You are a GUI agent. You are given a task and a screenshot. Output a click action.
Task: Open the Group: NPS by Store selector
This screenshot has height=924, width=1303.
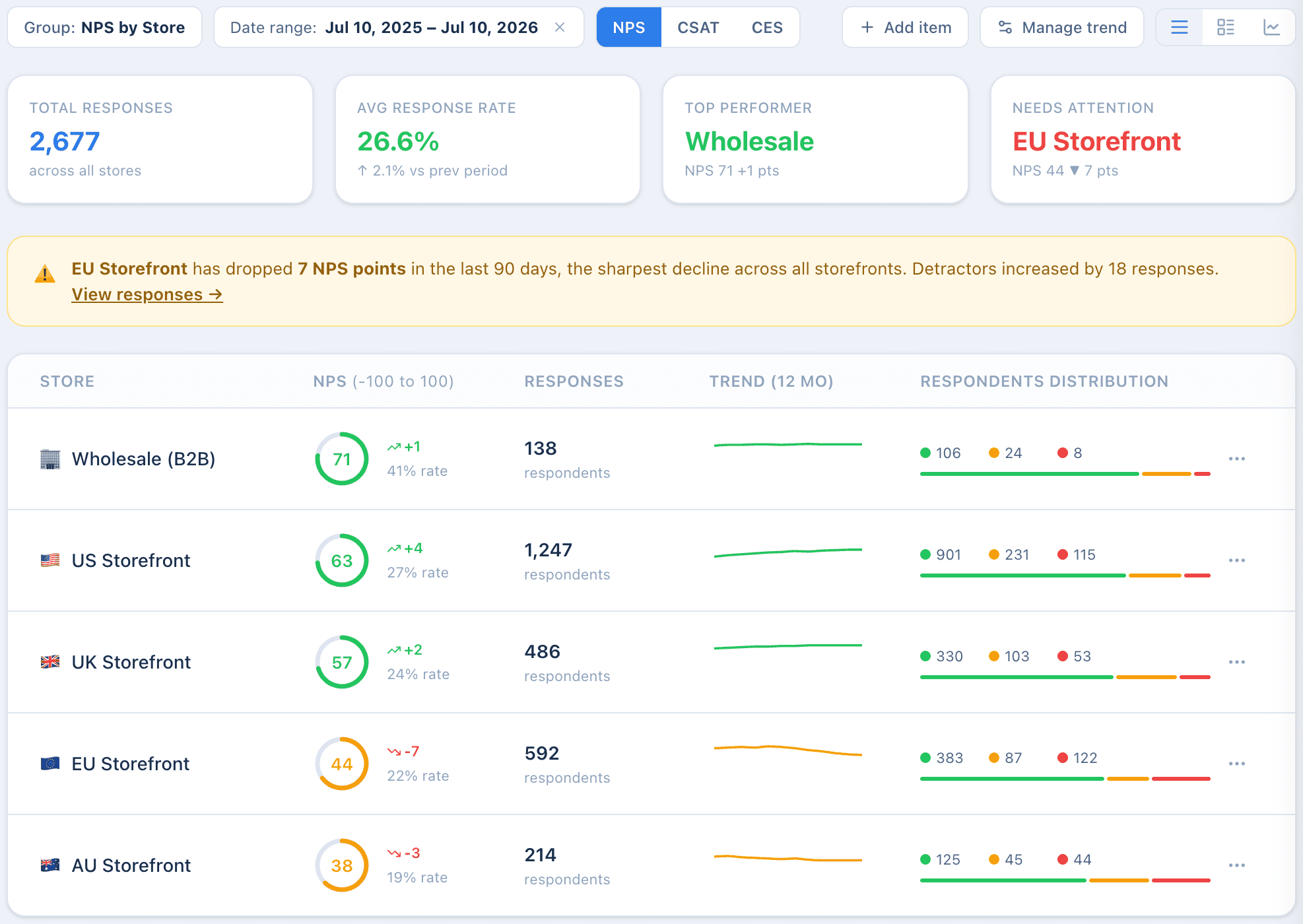104,27
